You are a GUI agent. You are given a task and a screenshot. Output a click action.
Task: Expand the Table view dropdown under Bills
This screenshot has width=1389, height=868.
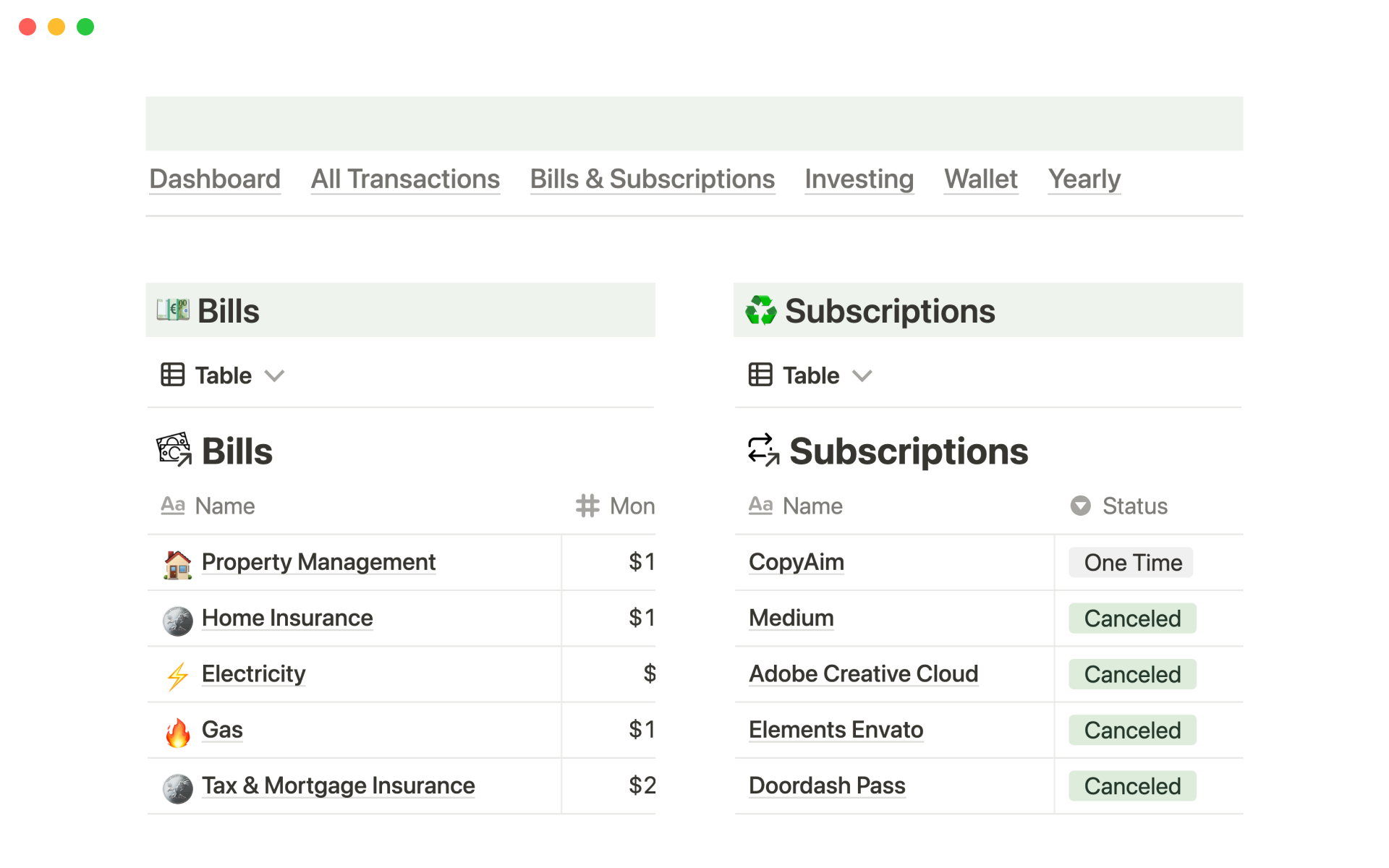(274, 375)
